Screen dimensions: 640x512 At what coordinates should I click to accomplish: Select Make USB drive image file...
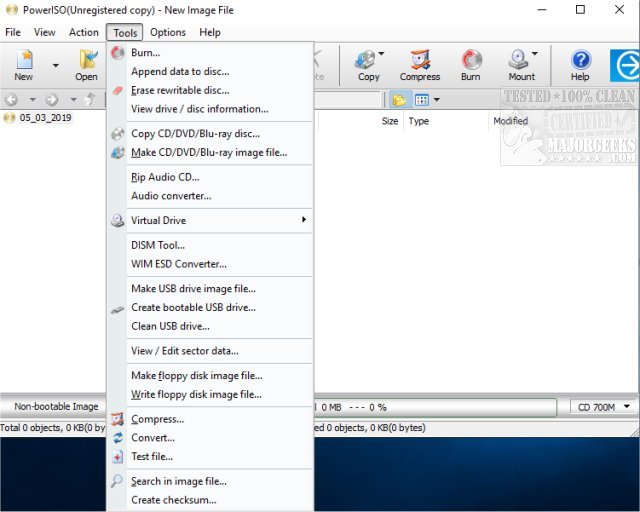[x=211, y=289]
